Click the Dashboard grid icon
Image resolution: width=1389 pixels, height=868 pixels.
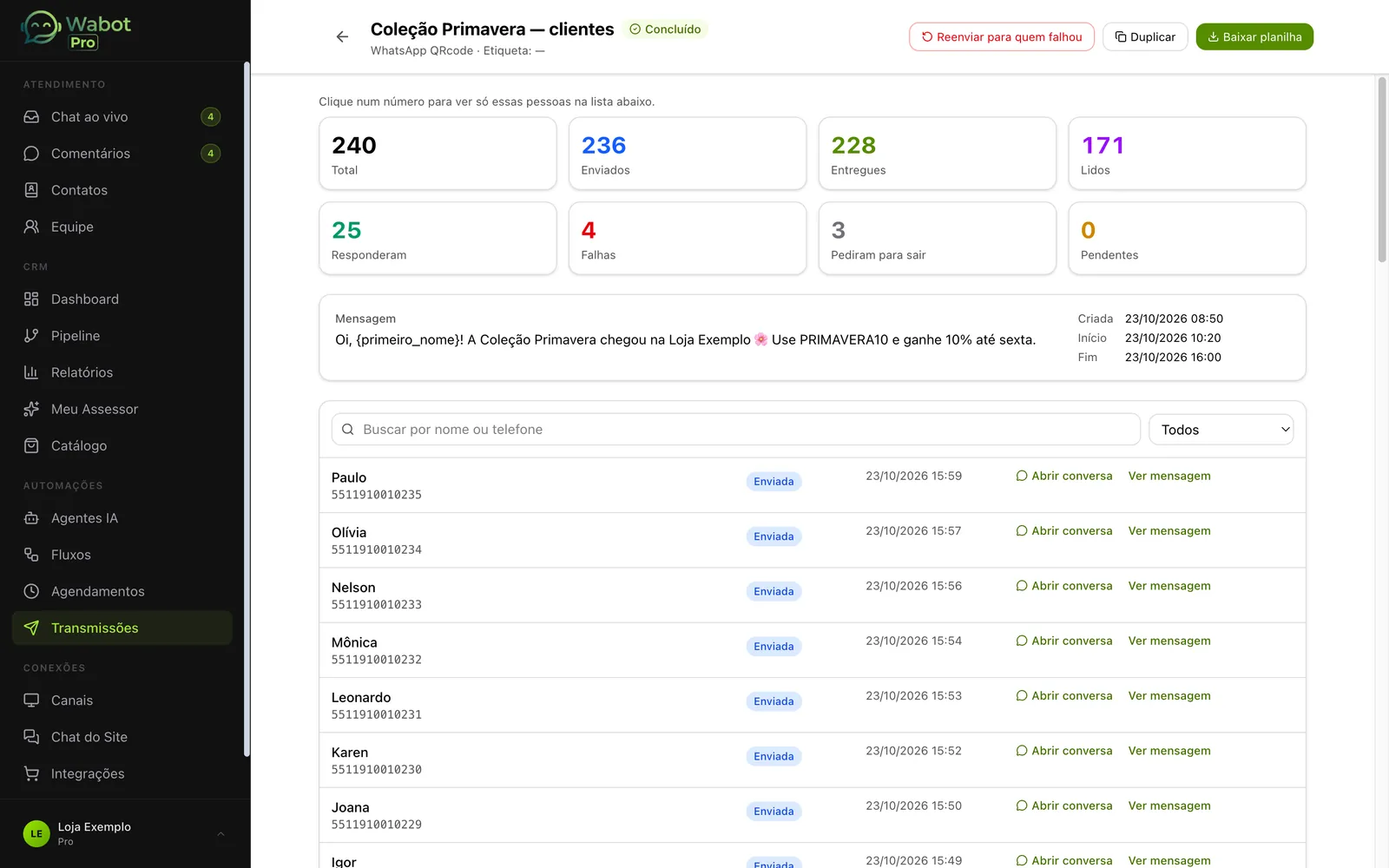coord(31,299)
